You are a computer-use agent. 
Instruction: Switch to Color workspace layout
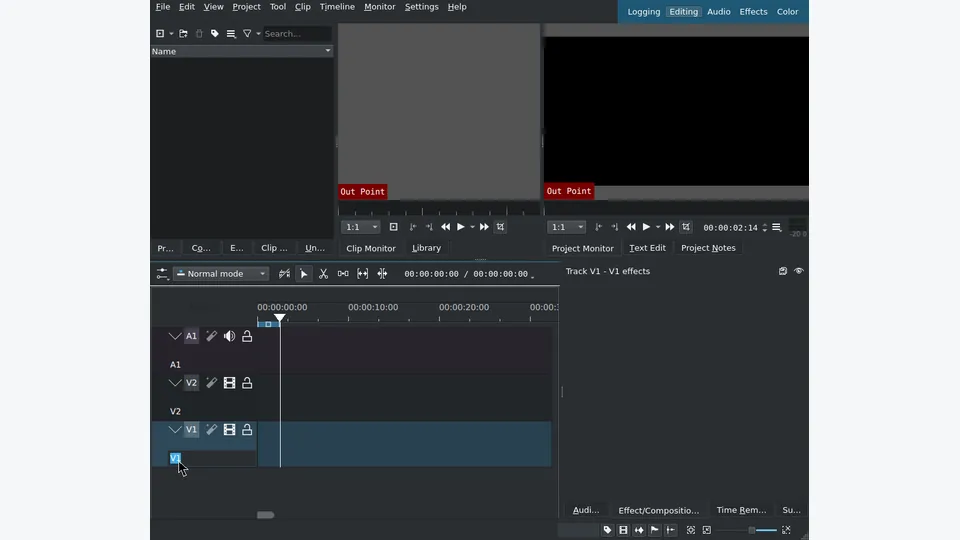tap(787, 12)
